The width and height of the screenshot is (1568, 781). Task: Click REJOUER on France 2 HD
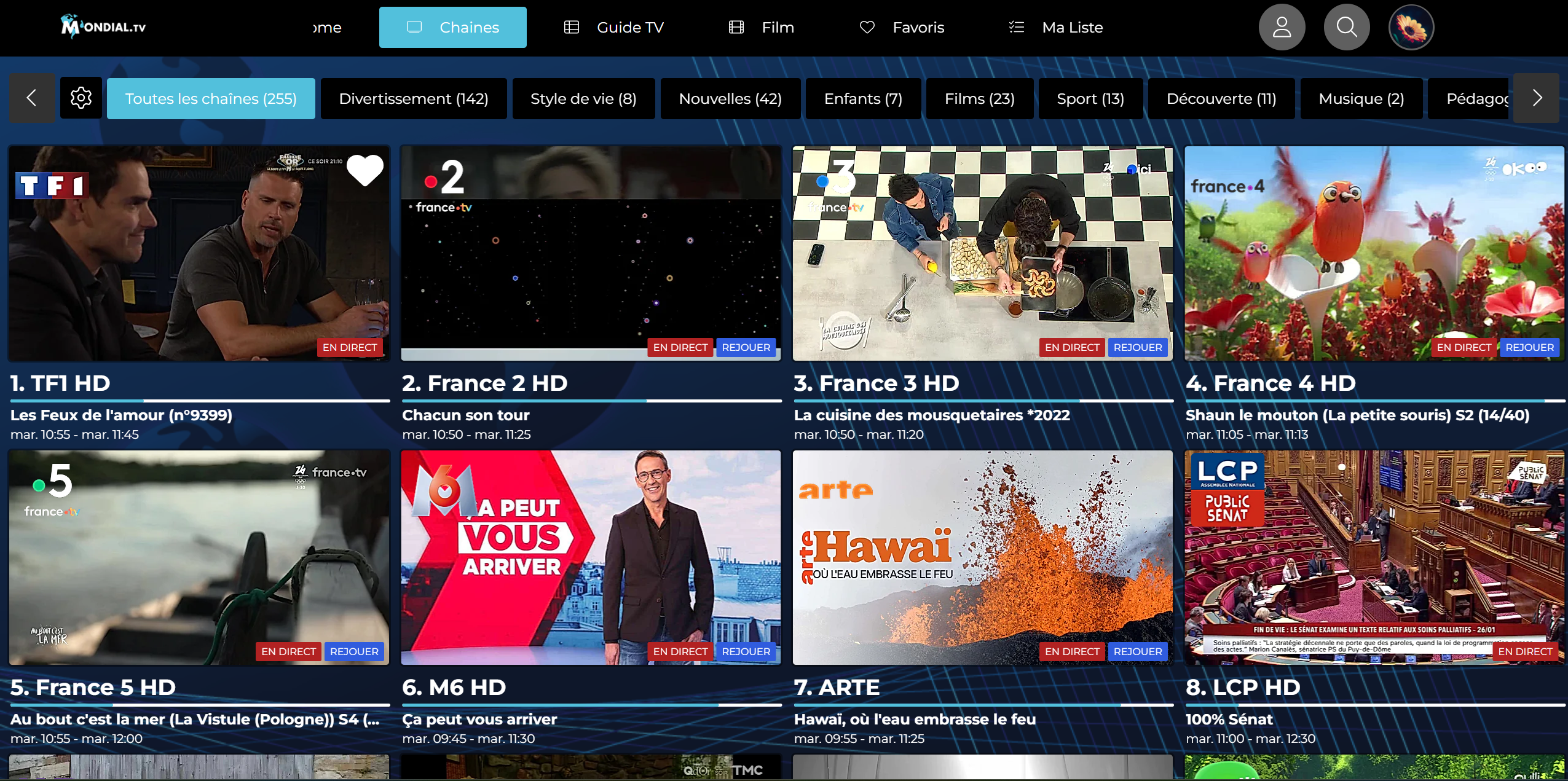tap(746, 347)
